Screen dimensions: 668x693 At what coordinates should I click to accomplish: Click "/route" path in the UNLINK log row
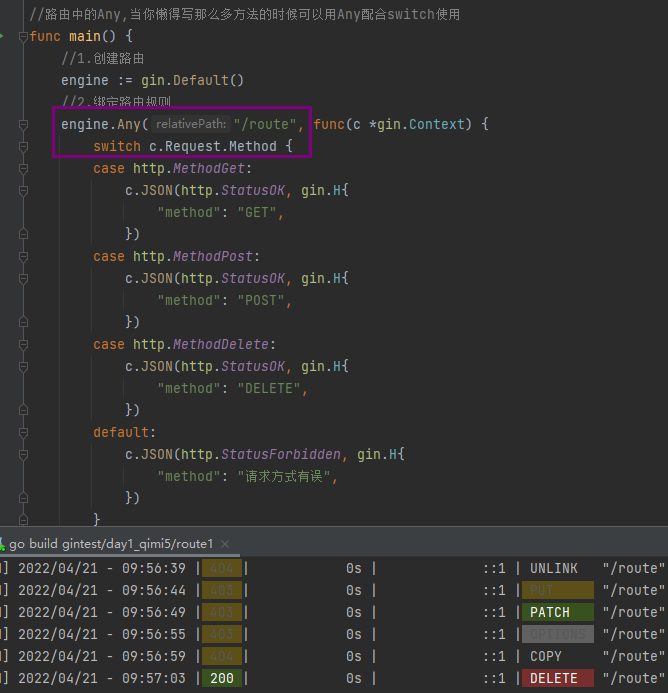634,568
